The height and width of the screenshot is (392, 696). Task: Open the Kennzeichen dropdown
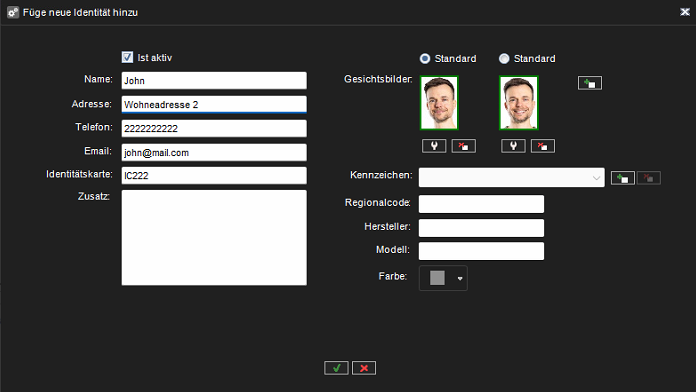[x=511, y=178]
